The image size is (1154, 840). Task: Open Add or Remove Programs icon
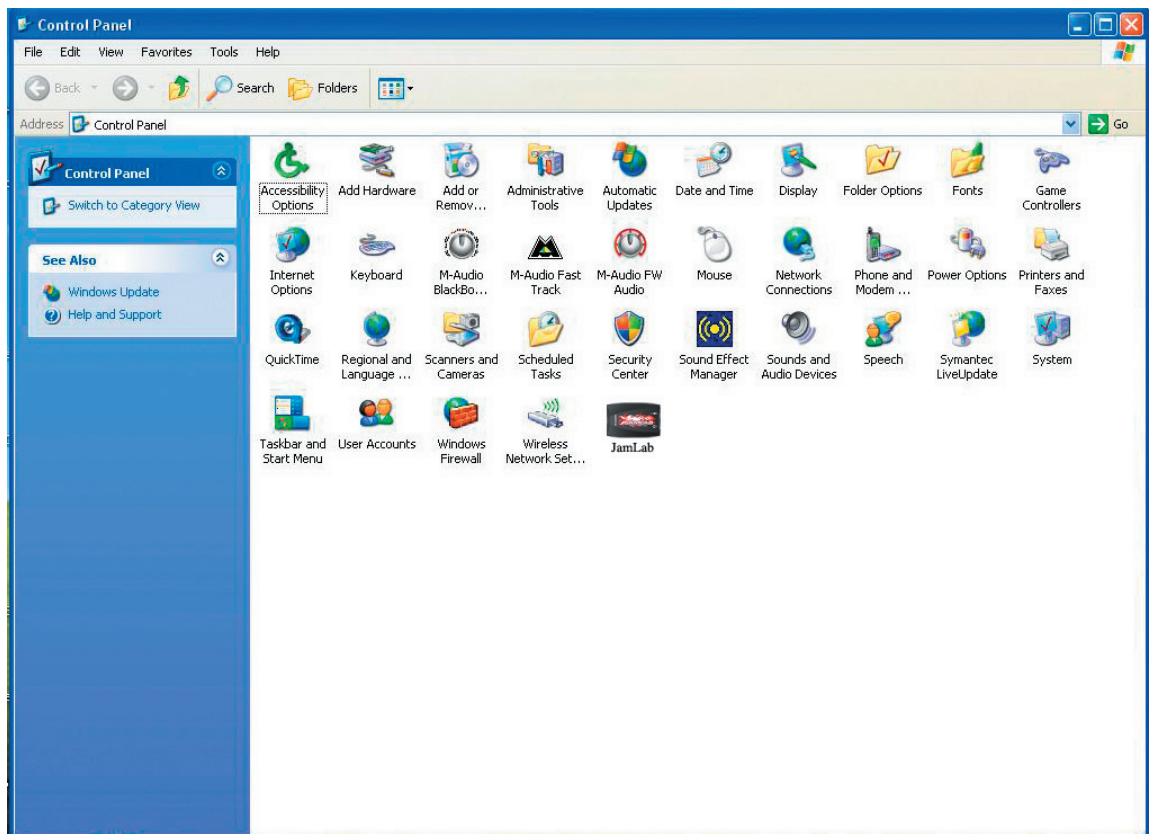pos(461,160)
